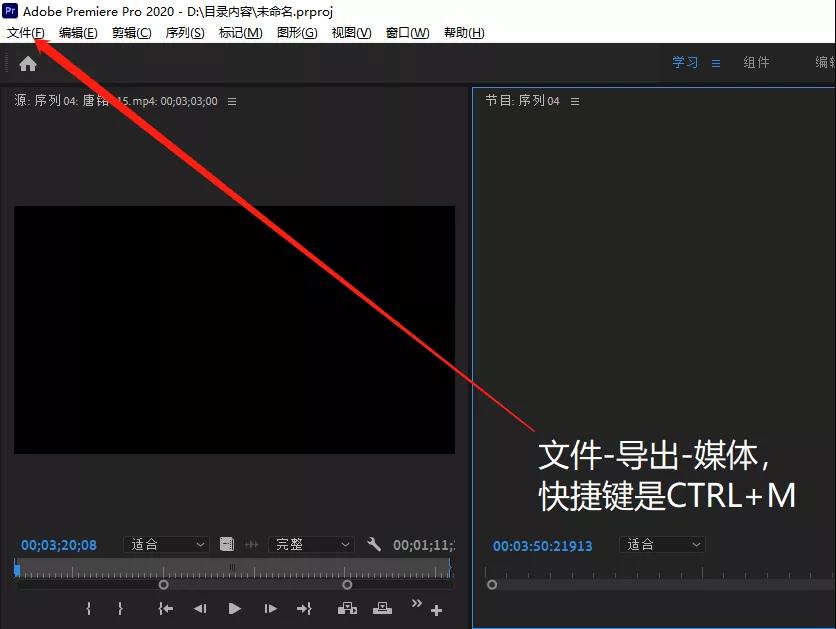Click the source timecode 00;03;20;08
836x629 pixels.
coord(59,545)
